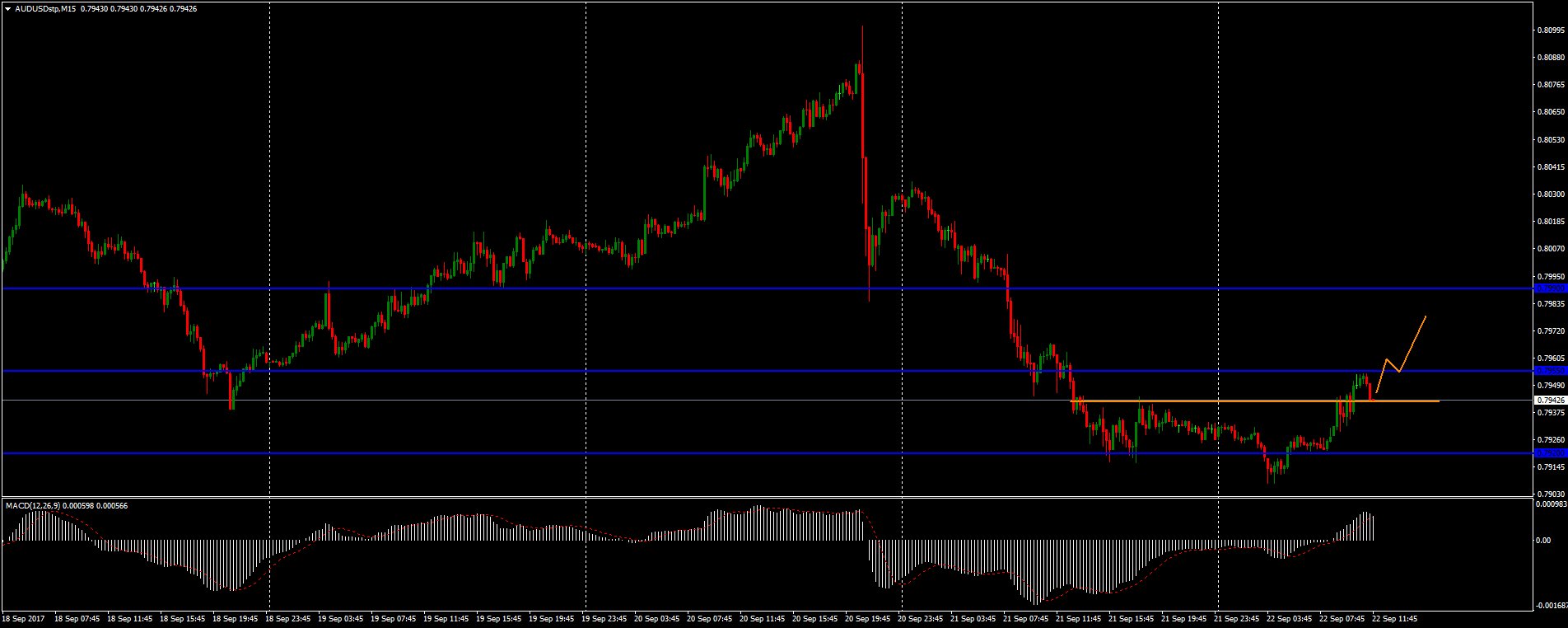Click the 0.79720 price scale value
Screen dimensions: 1568x628
[1551, 330]
